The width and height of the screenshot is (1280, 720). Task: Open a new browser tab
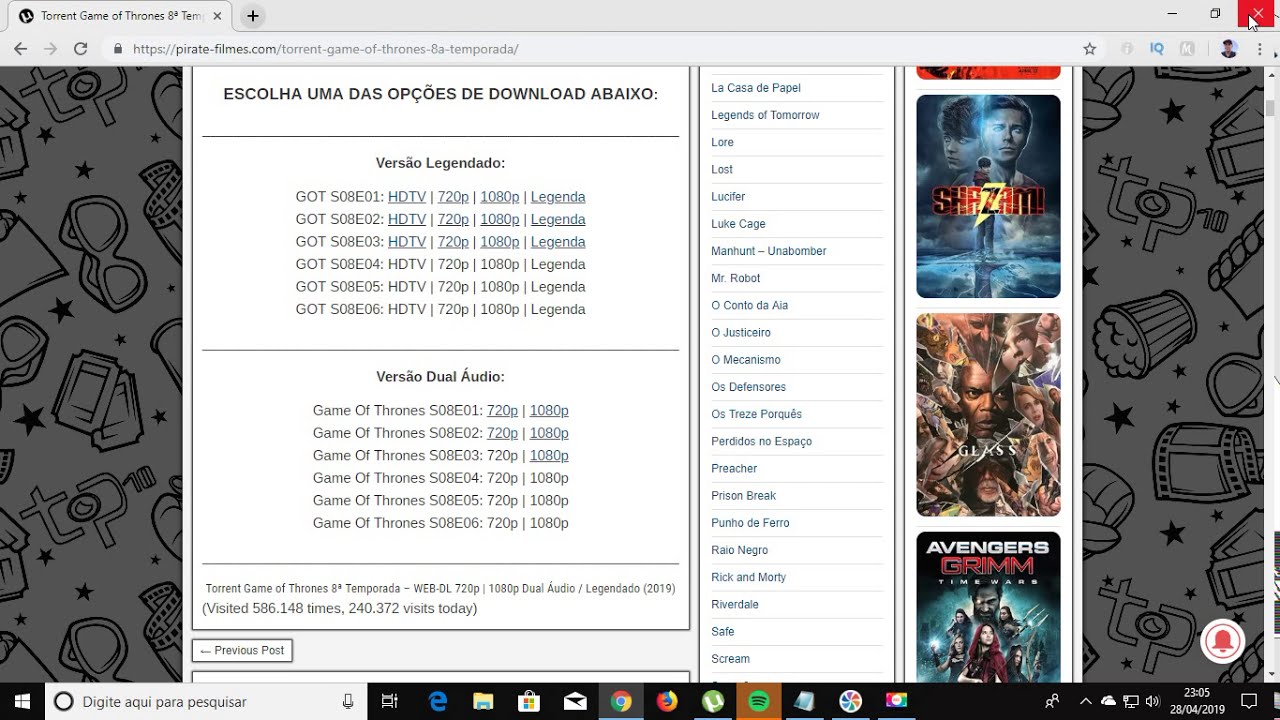253,16
